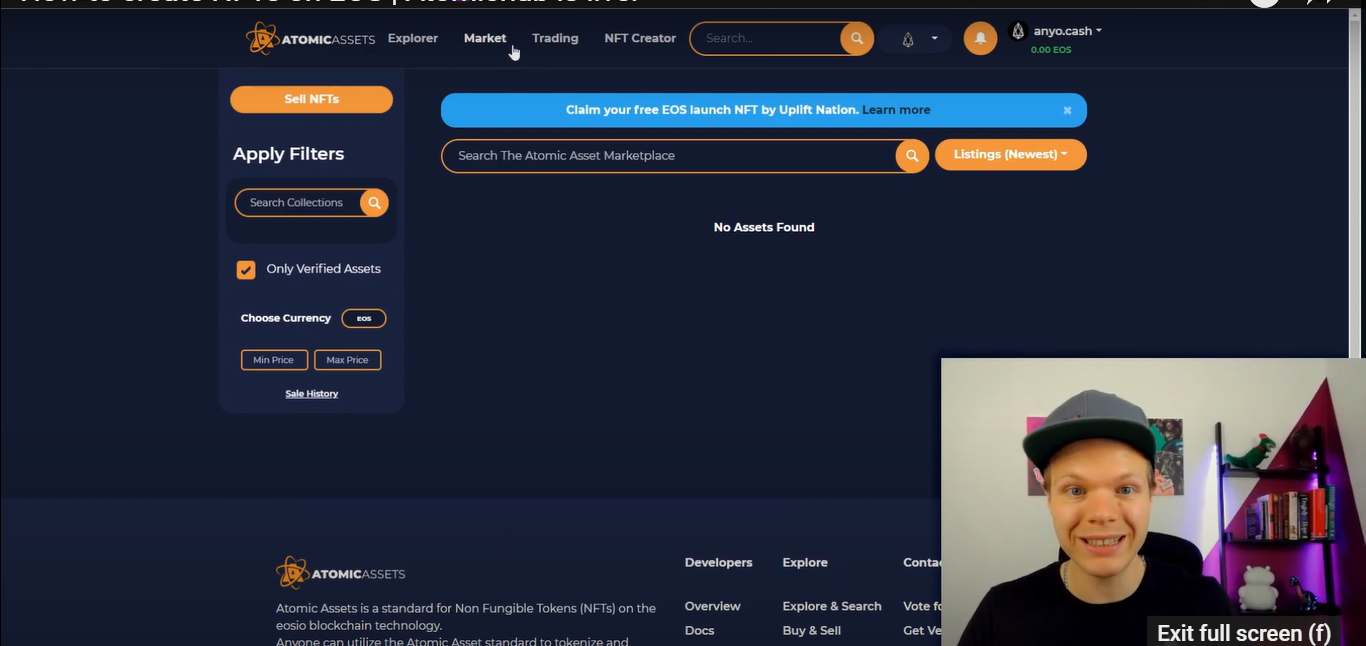Click the Atomic Assets footer logo
Screen dimensions: 1366x646
click(x=341, y=573)
